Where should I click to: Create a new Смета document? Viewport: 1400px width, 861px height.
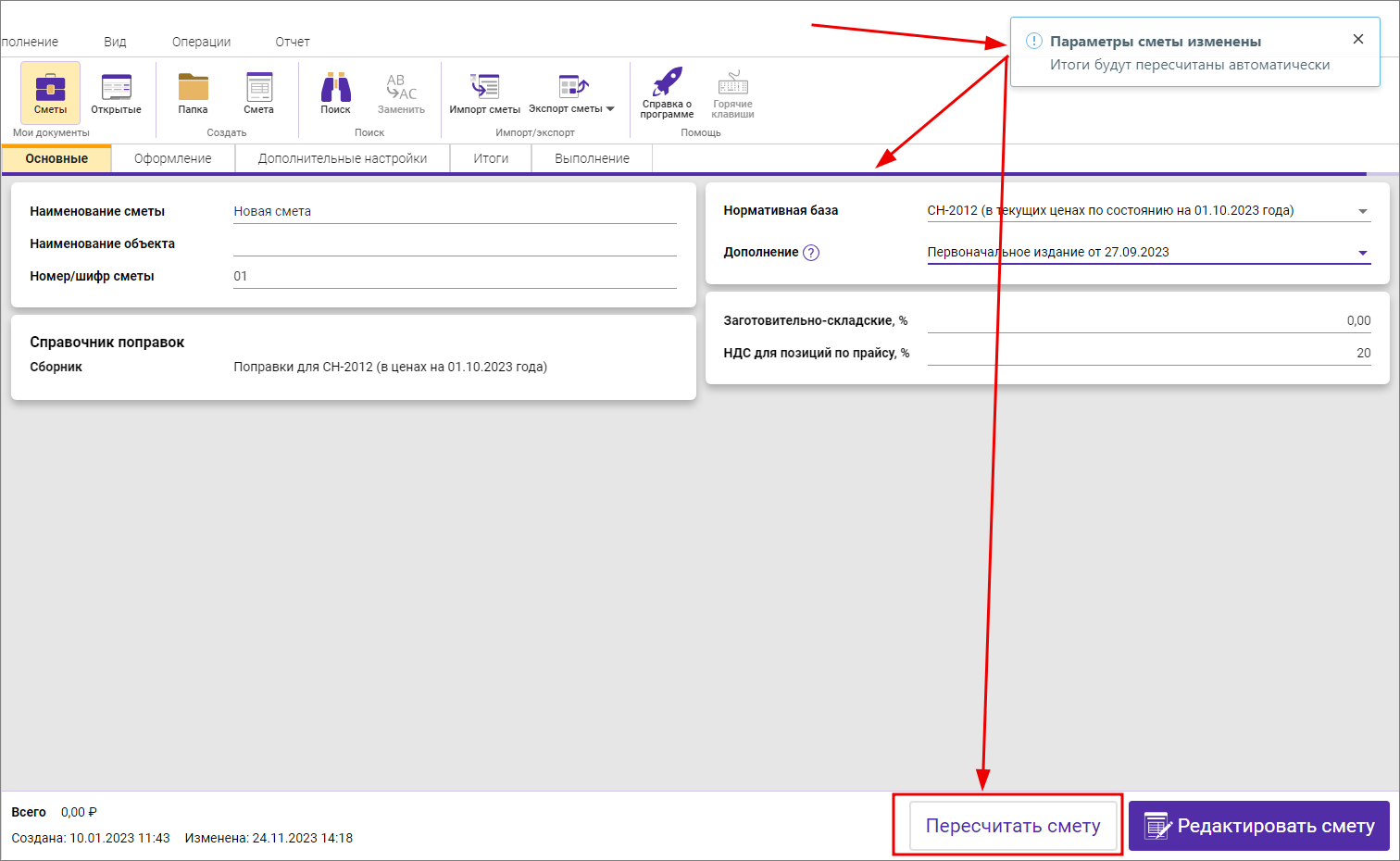pos(258,93)
